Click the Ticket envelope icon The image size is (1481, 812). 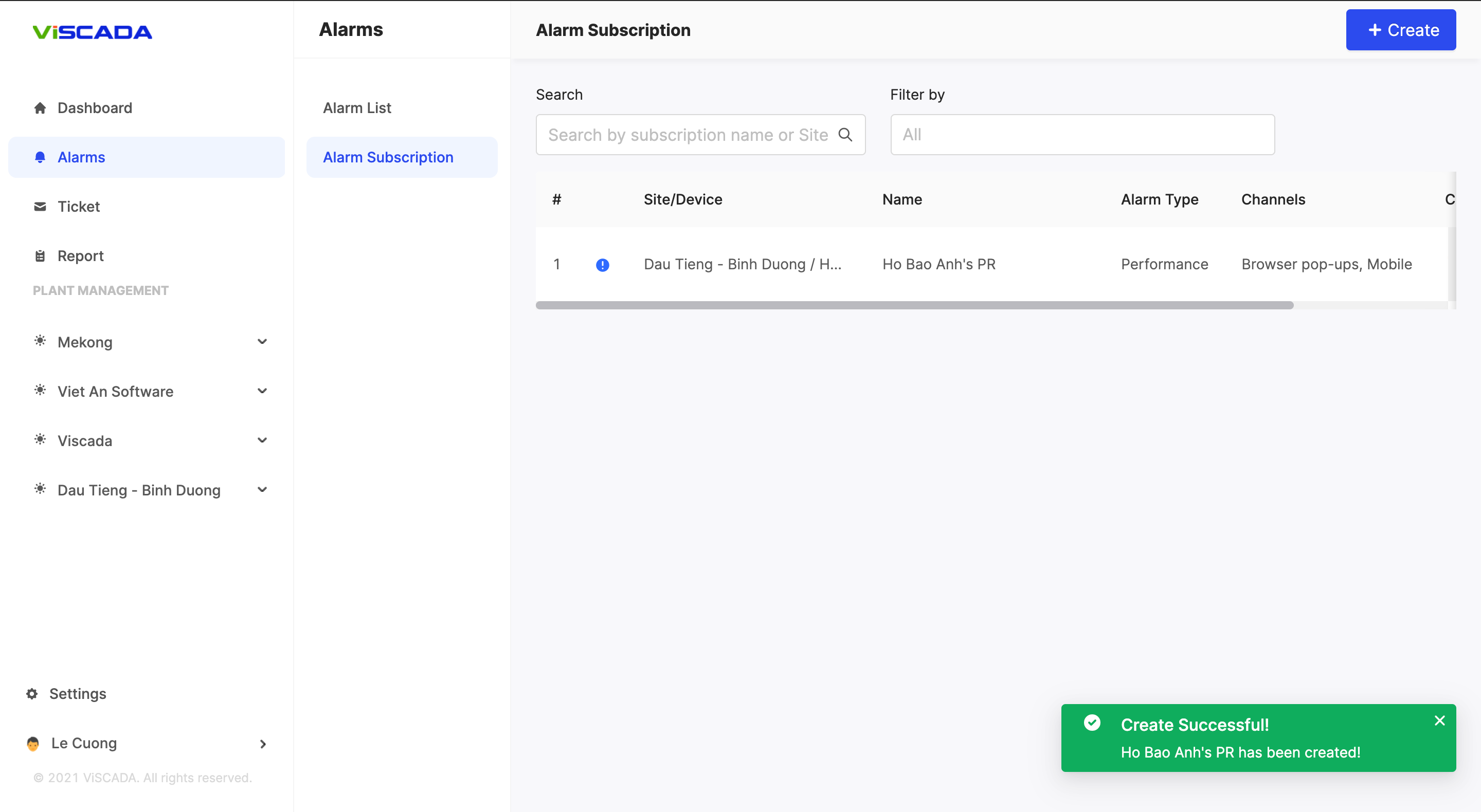pos(40,207)
